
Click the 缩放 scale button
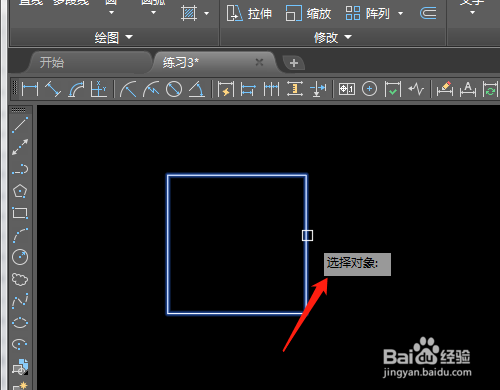(x=308, y=14)
